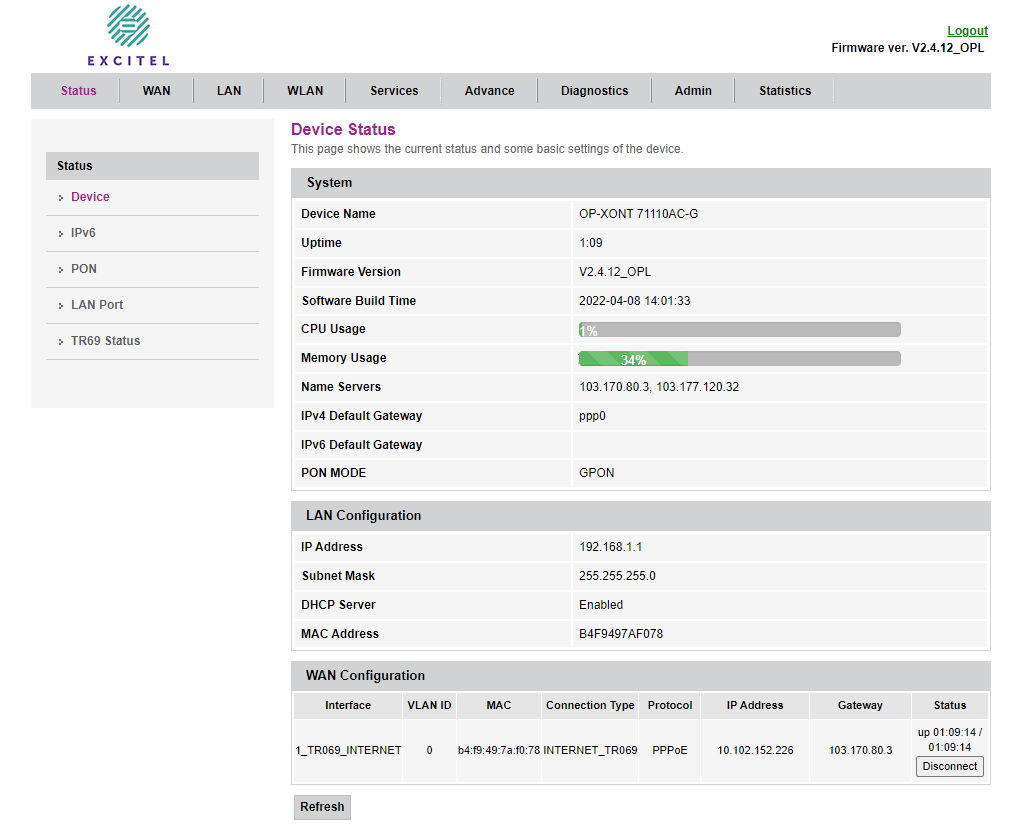Open the Statistics tab
Viewport: 1034px width, 836px height.
785,91
